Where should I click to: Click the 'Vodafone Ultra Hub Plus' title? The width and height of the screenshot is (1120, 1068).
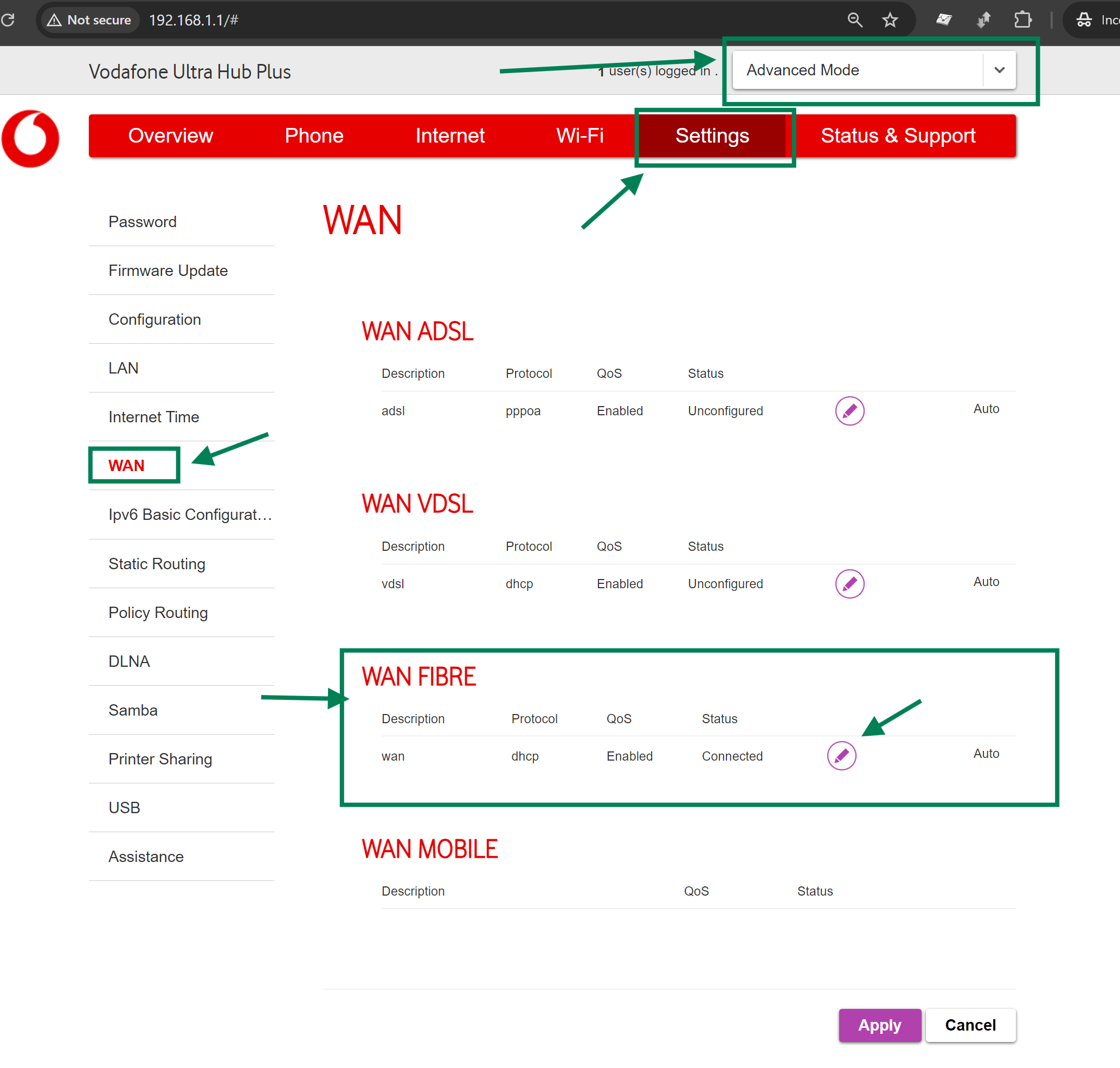pos(190,72)
